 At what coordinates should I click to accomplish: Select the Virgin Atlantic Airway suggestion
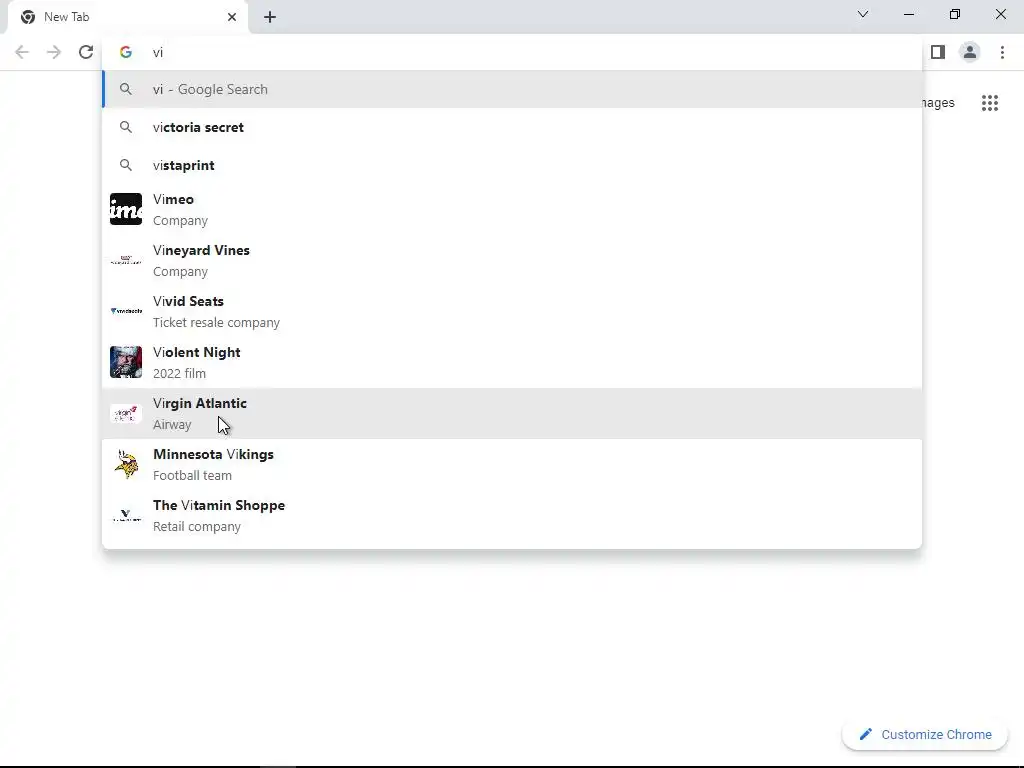tap(512, 413)
